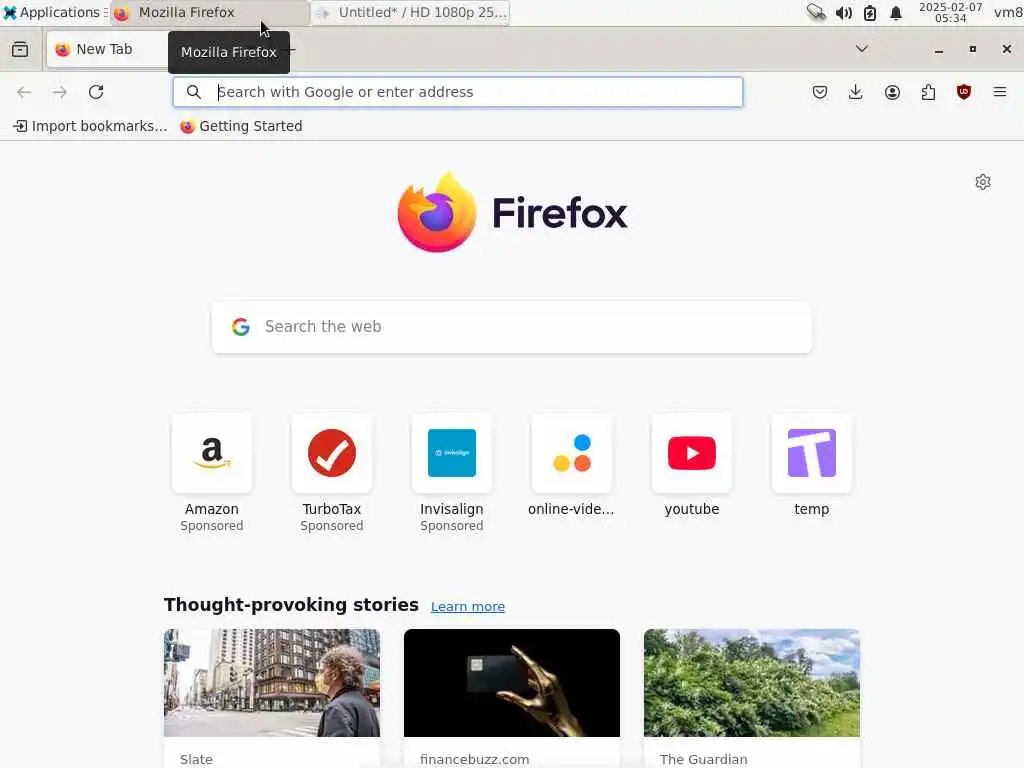This screenshot has width=1024, height=768.
Task: Click the volume icon in system tray
Action: click(844, 13)
